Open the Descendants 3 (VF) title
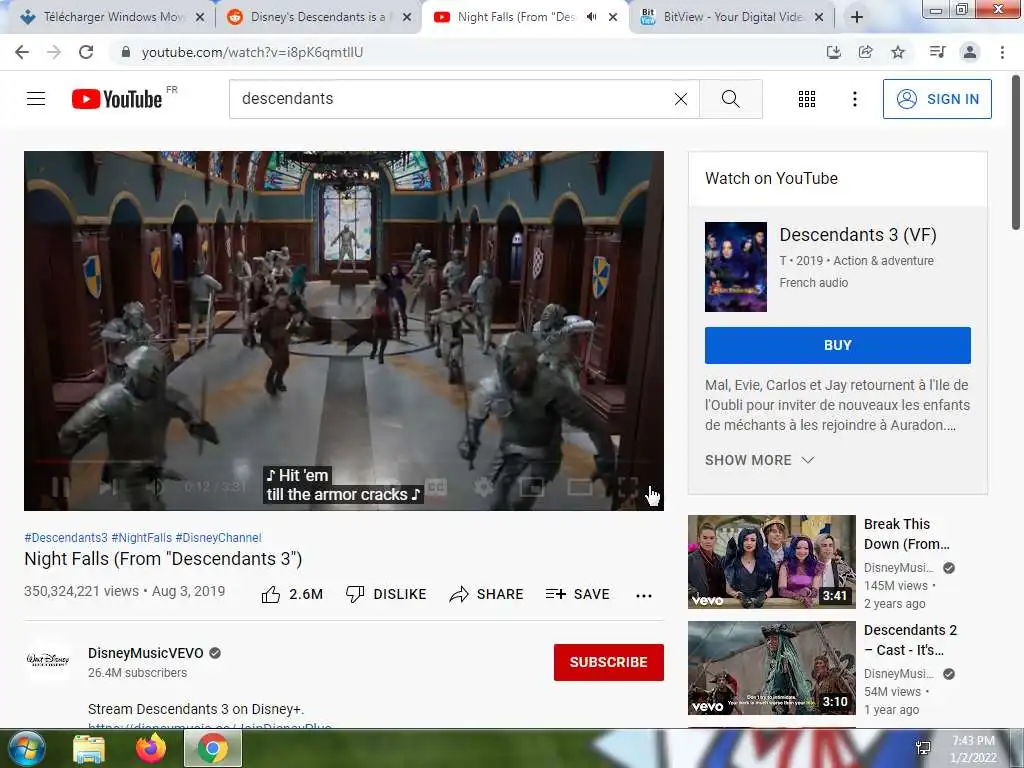This screenshot has height=768, width=1024. [857, 234]
